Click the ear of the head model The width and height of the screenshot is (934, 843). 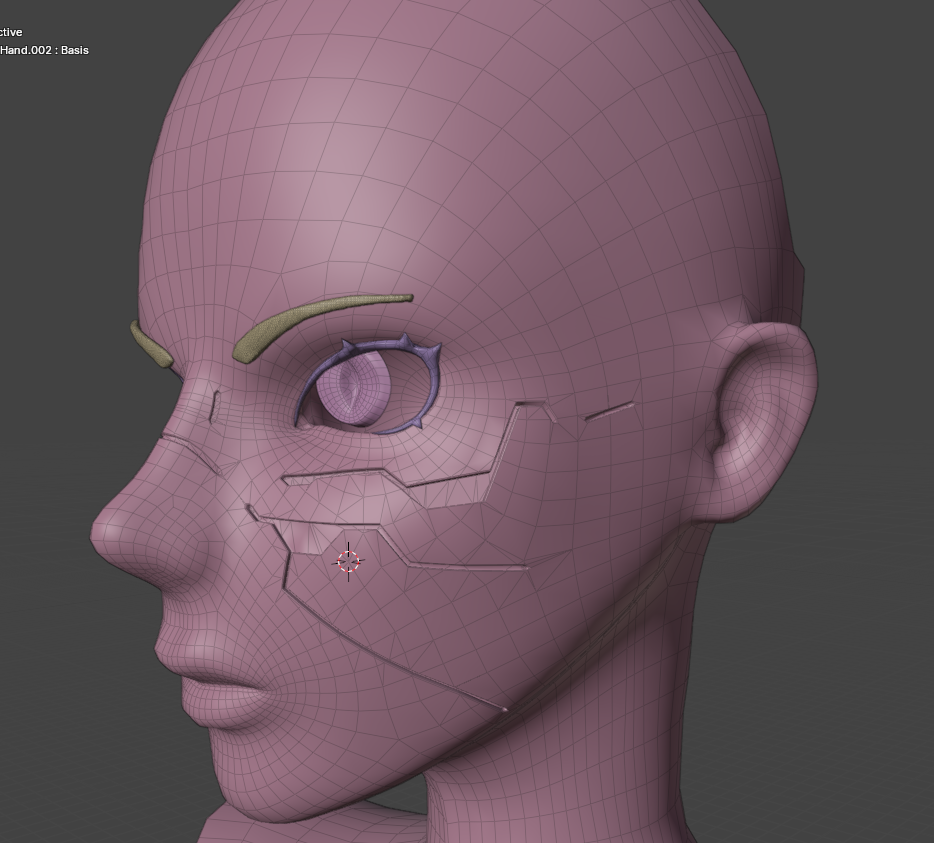765,423
